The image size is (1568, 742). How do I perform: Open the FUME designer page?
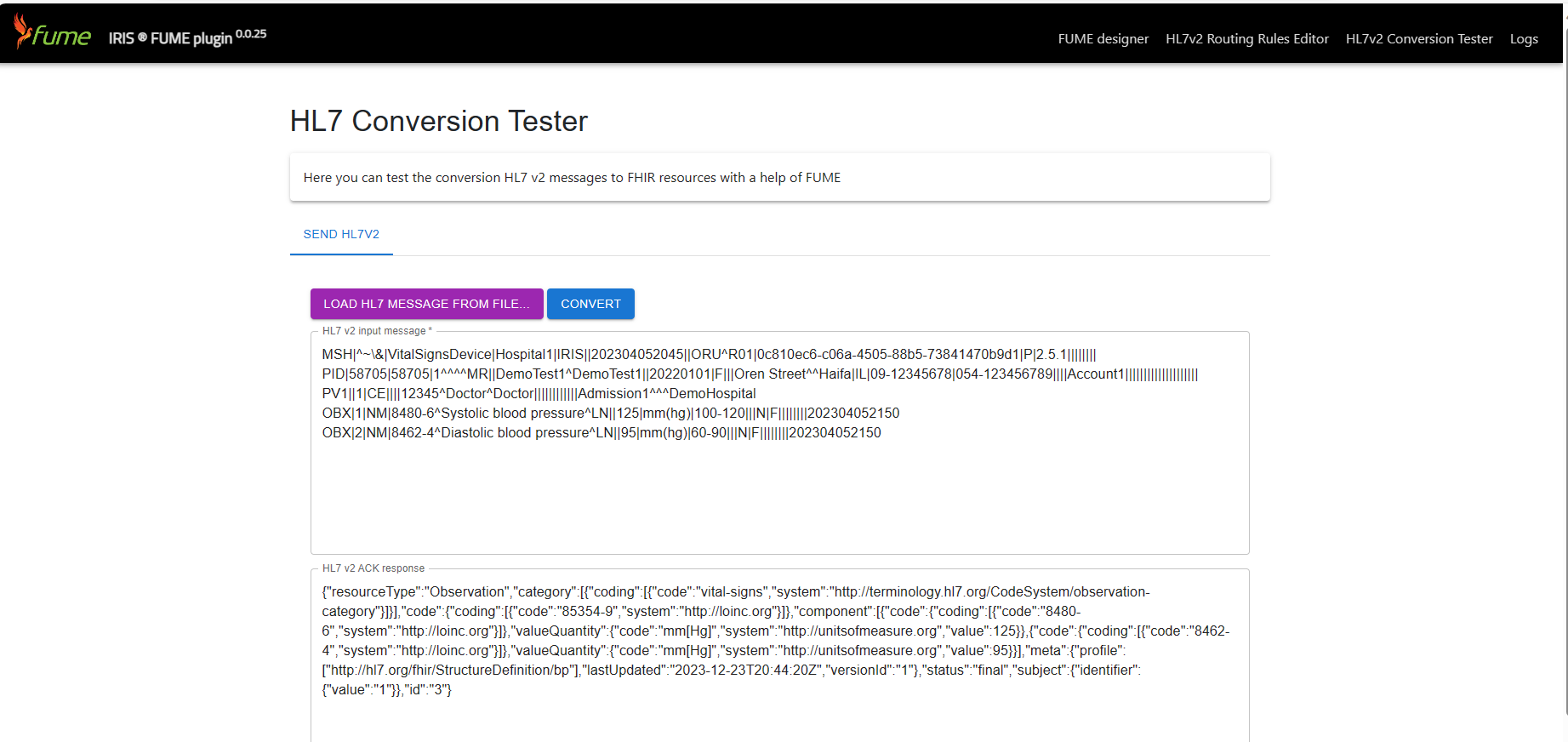1103,39
